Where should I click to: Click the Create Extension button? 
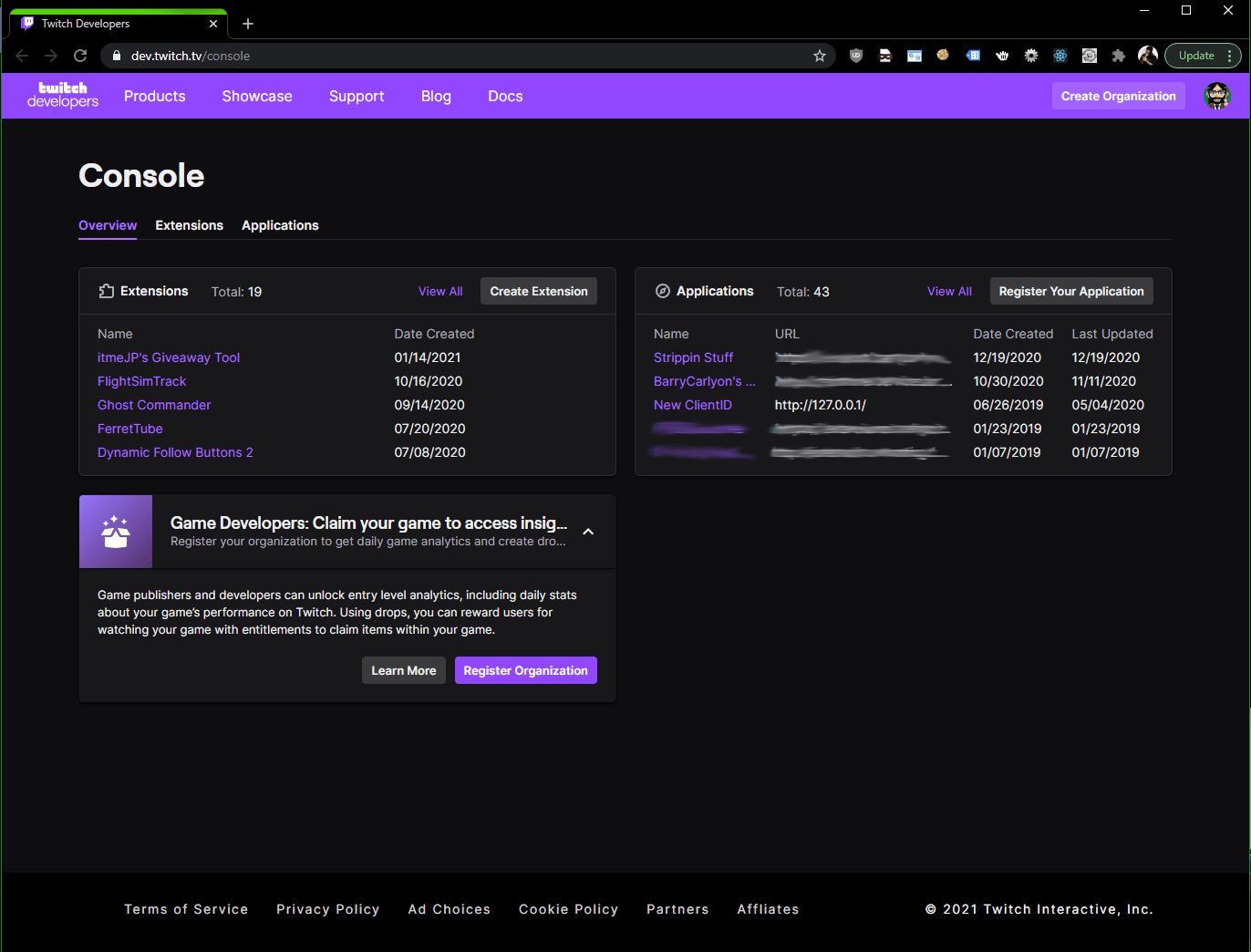coord(539,291)
